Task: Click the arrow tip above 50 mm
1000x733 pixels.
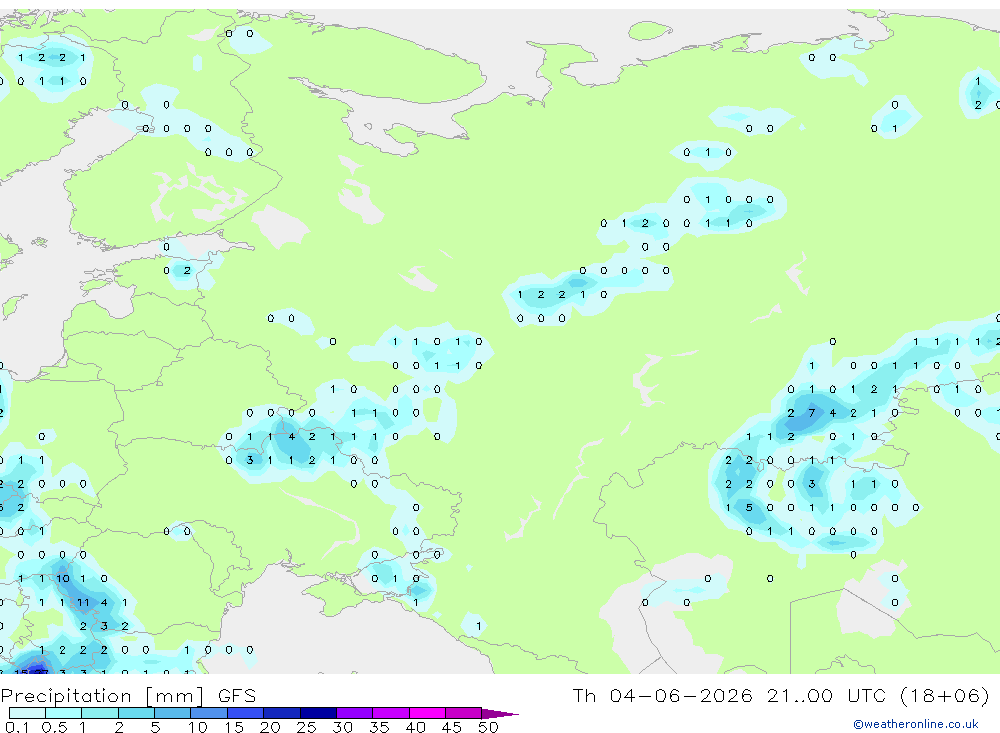Action: pos(501,713)
